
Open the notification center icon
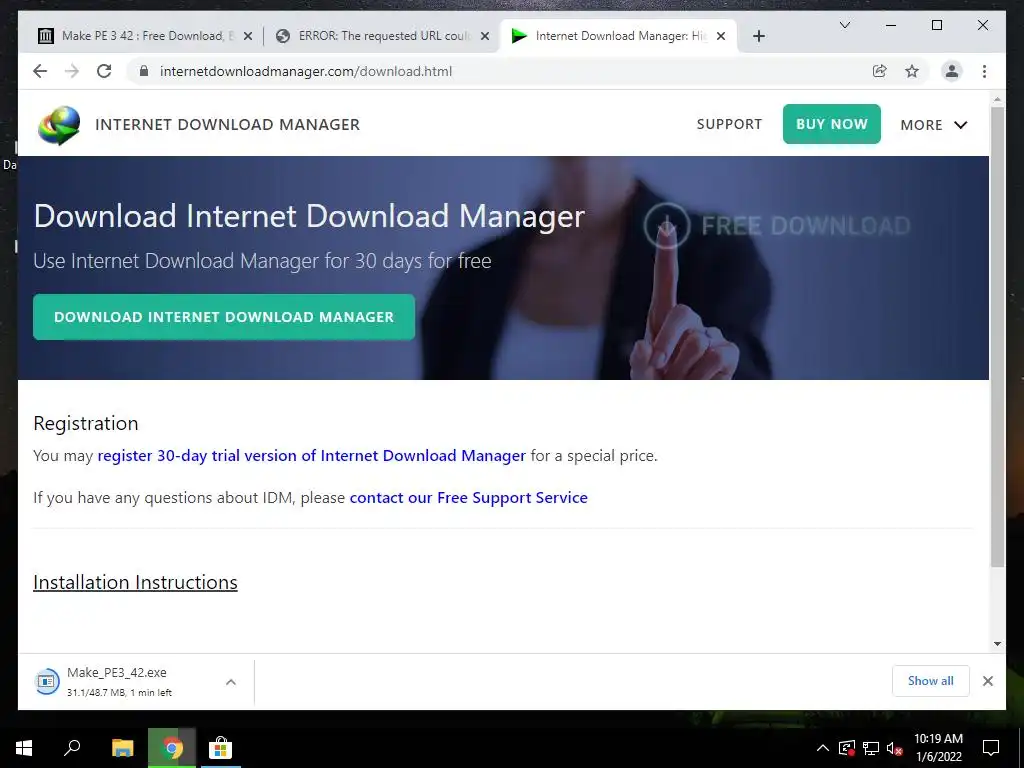[x=991, y=748]
